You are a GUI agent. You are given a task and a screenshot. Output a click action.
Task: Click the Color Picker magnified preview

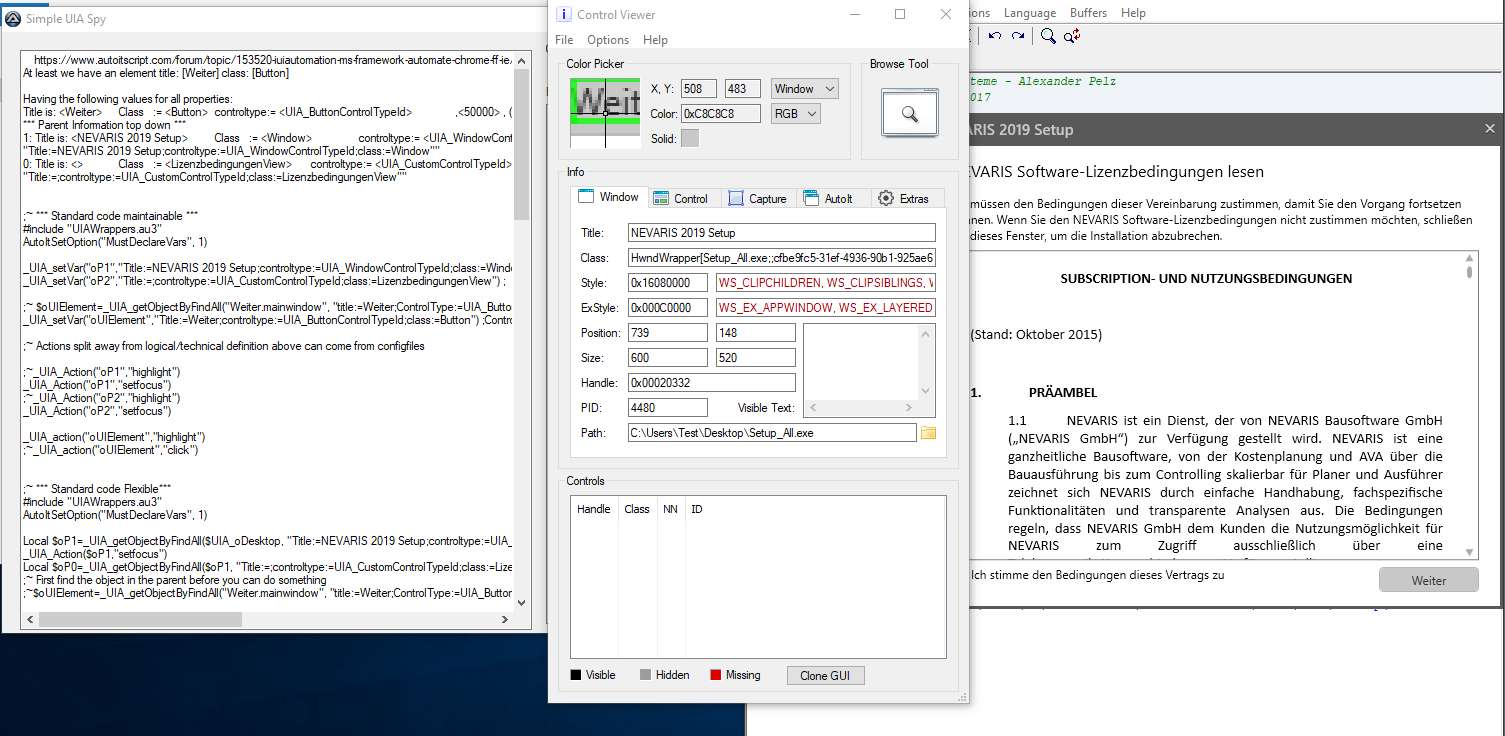coord(605,113)
